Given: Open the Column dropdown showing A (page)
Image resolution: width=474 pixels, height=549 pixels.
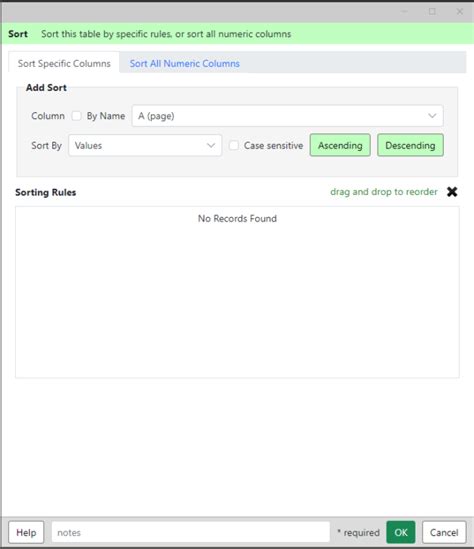Looking at the screenshot, I should [x=287, y=116].
